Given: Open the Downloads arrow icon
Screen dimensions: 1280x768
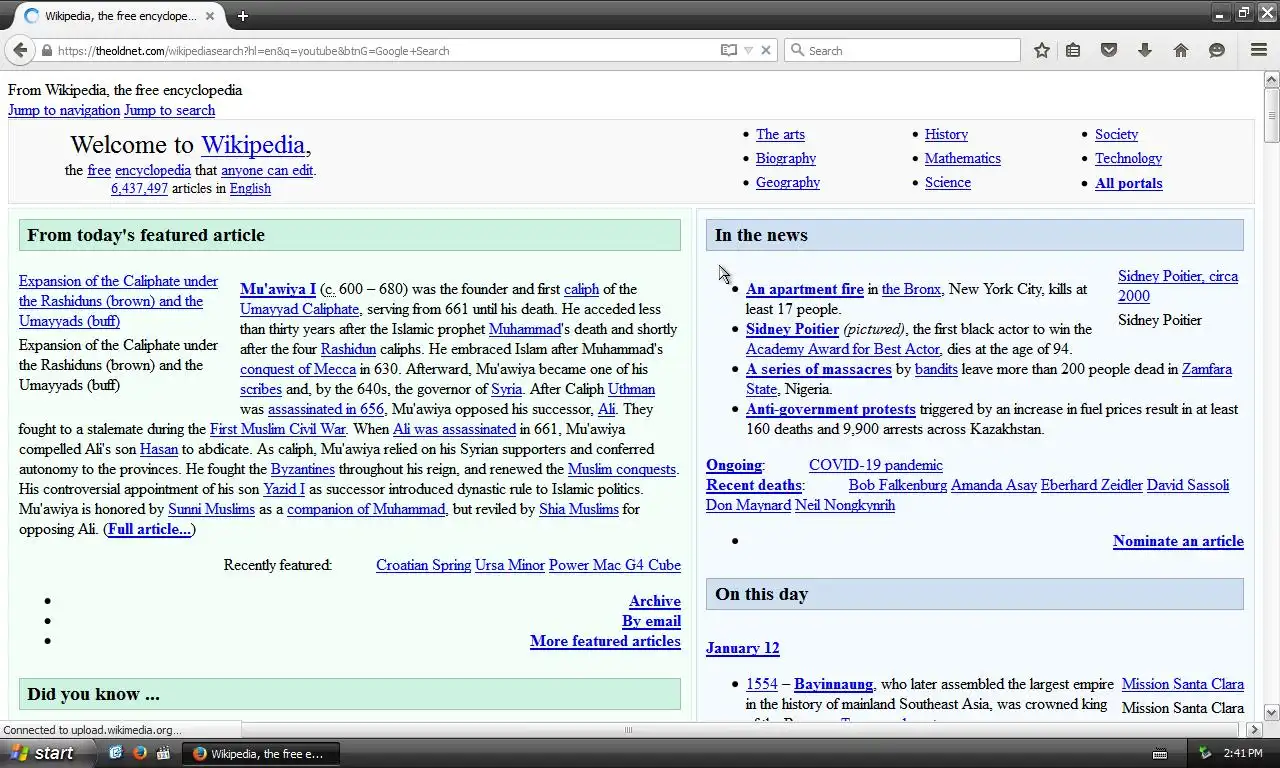Looking at the screenshot, I should point(1145,50).
